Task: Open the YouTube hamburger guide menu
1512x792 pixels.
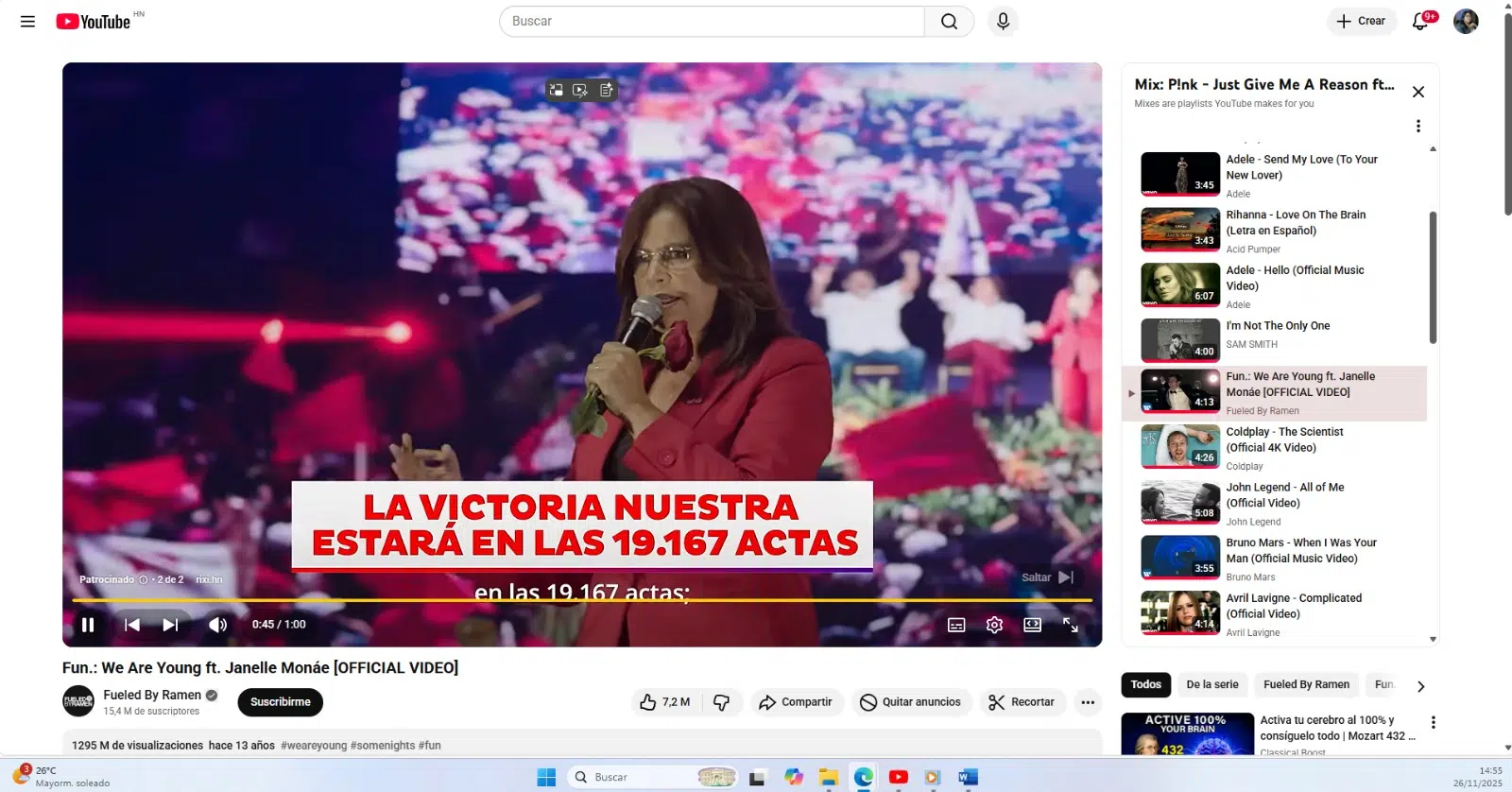Action: pos(27,21)
